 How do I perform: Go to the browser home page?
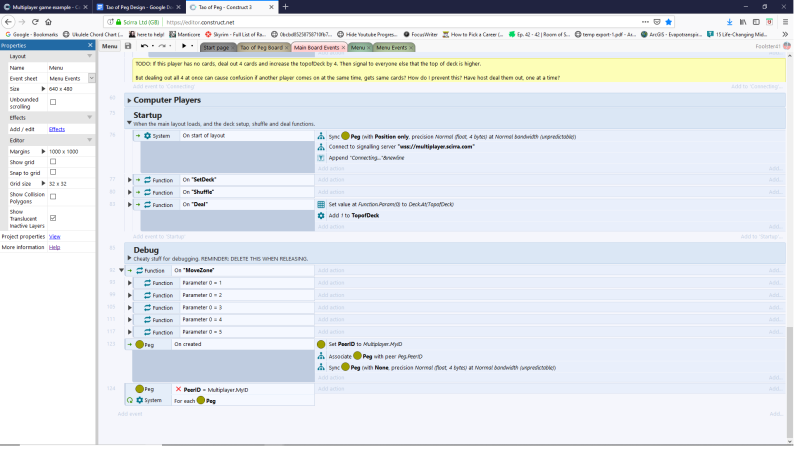click(x=48, y=22)
